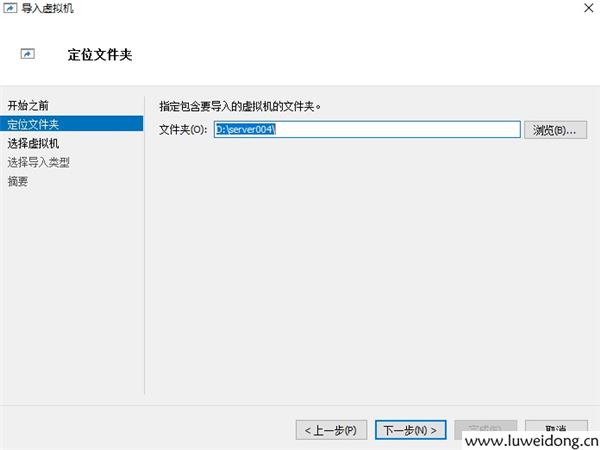This screenshot has height=450, width=600.
Task: Click the 上一步(P) back button
Action: tap(332, 430)
